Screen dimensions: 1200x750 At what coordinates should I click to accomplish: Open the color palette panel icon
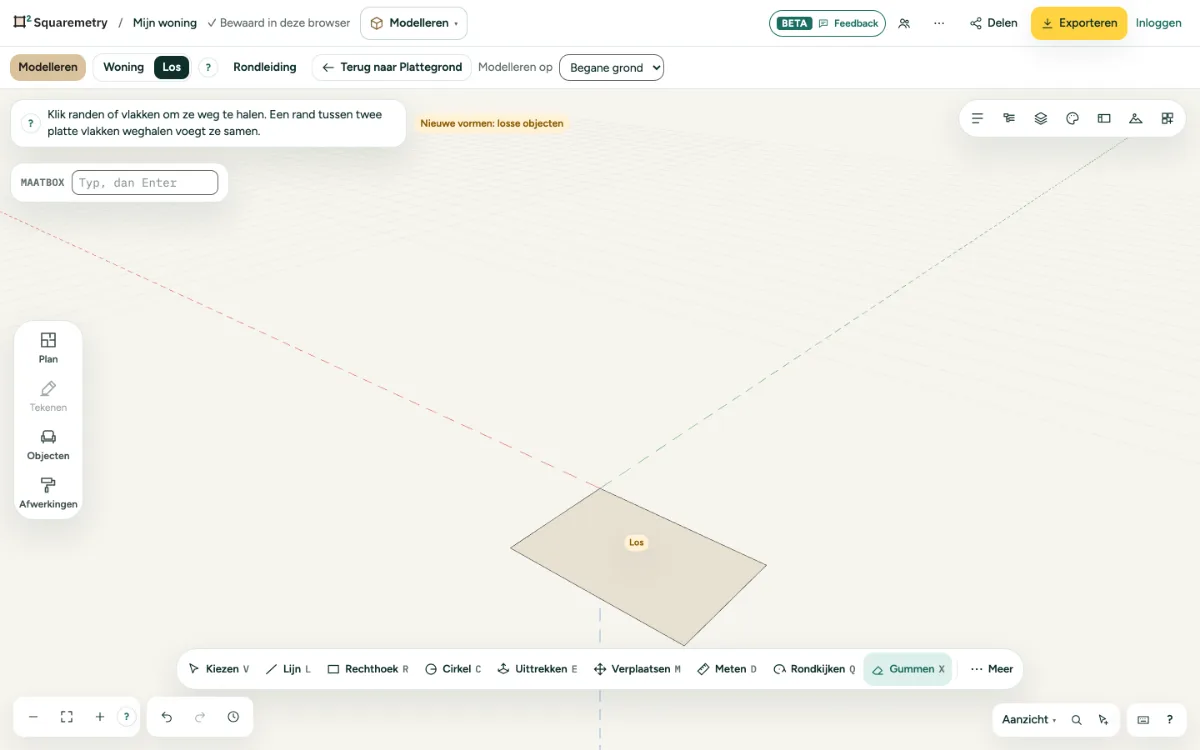[1072, 118]
